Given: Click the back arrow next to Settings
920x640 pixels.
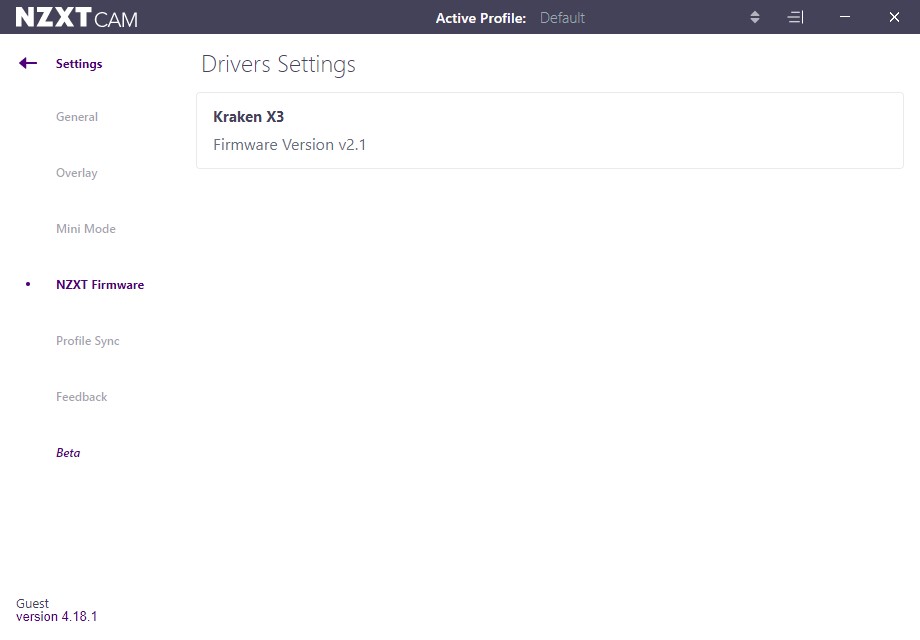Looking at the screenshot, I should tap(28, 63).
